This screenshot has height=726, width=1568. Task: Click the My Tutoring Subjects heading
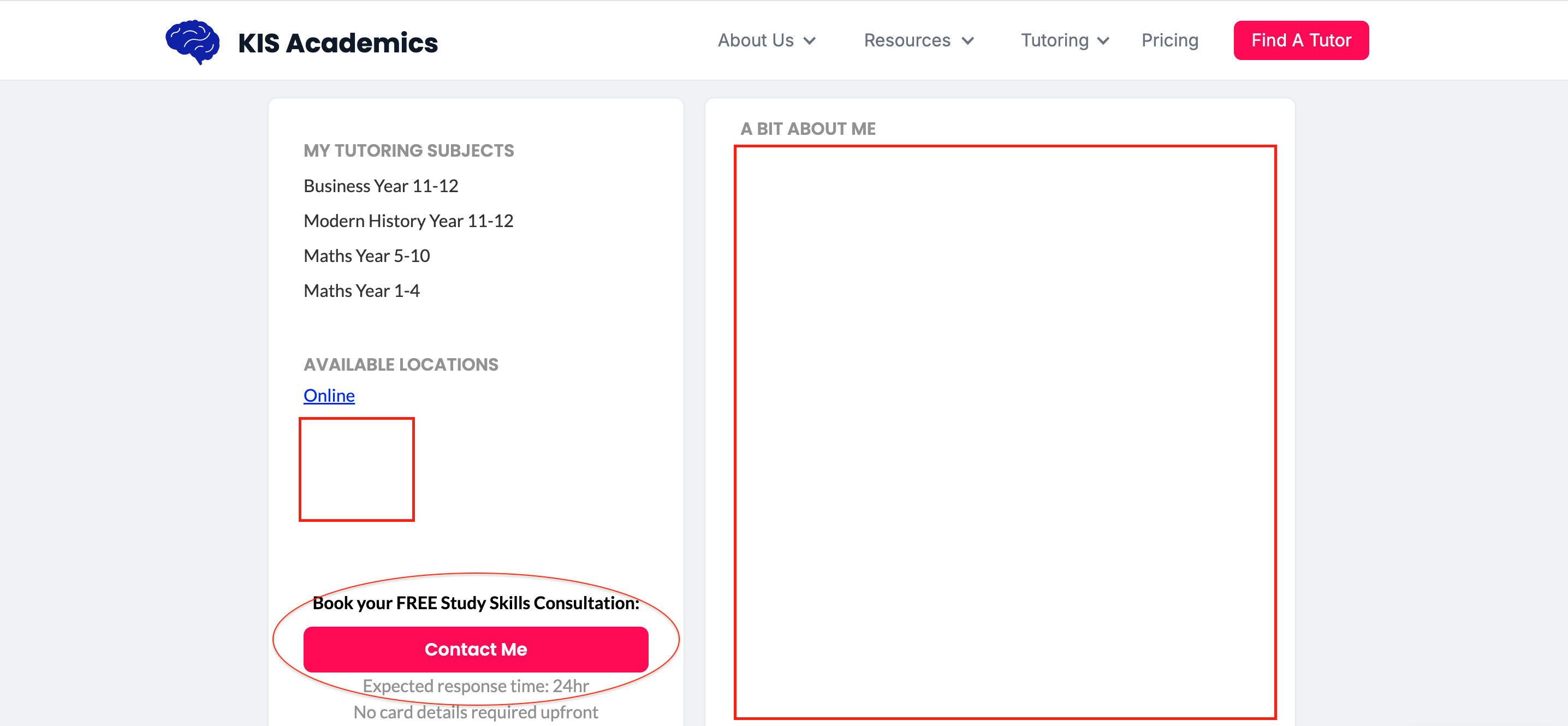408,150
